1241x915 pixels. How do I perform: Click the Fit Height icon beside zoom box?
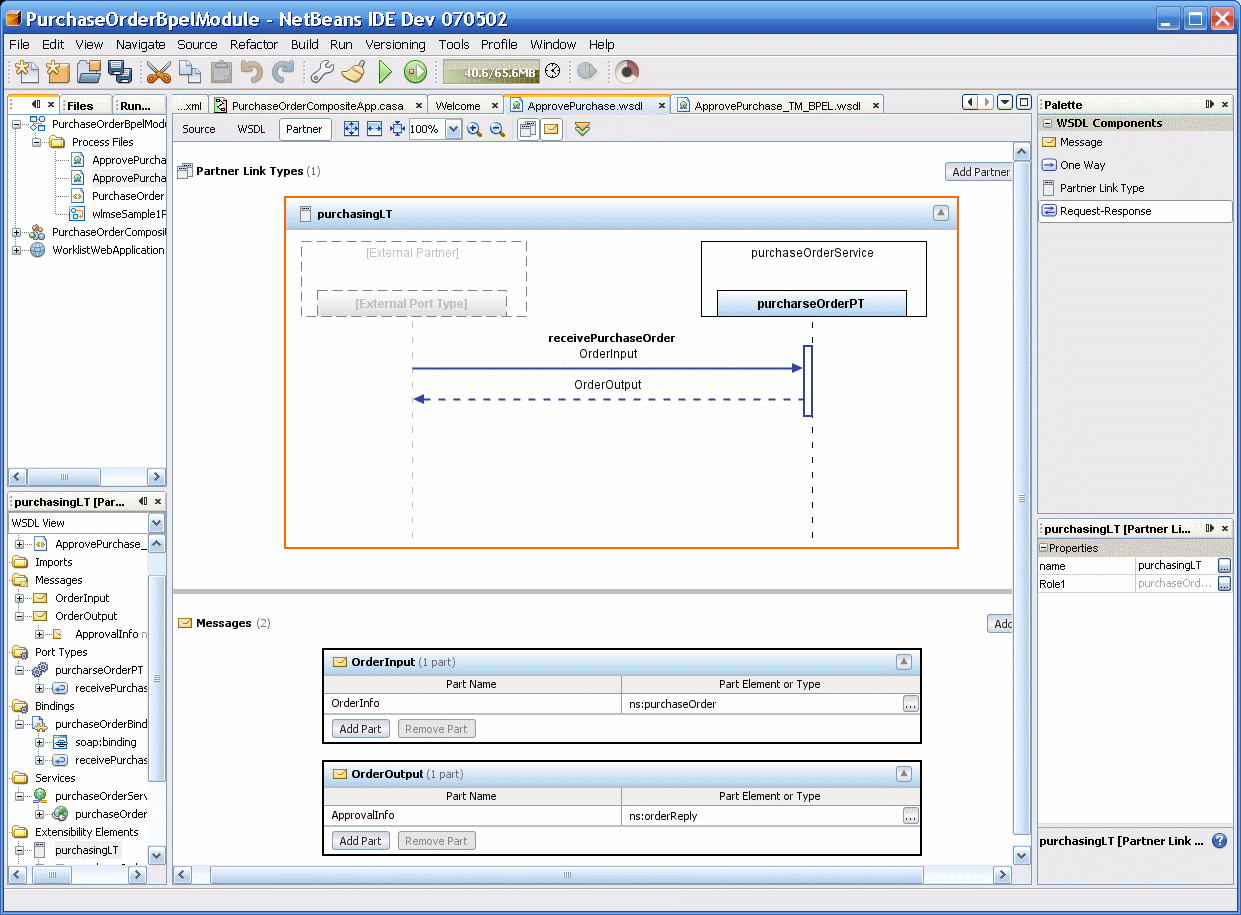point(397,129)
